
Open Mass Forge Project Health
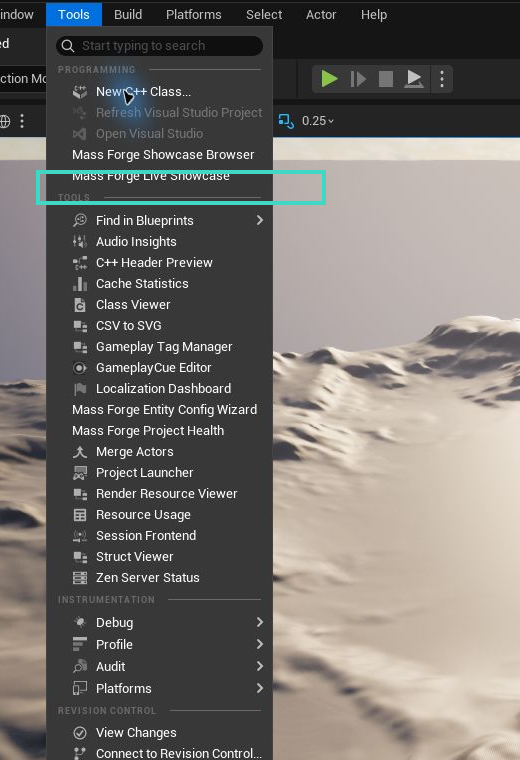pyautogui.click(x=159, y=430)
